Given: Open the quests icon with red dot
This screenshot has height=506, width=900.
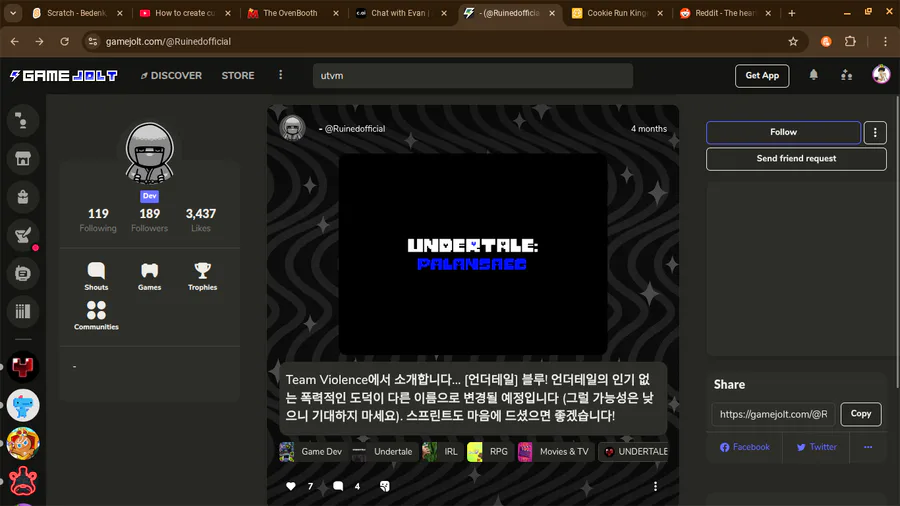Looking at the screenshot, I should (23, 235).
